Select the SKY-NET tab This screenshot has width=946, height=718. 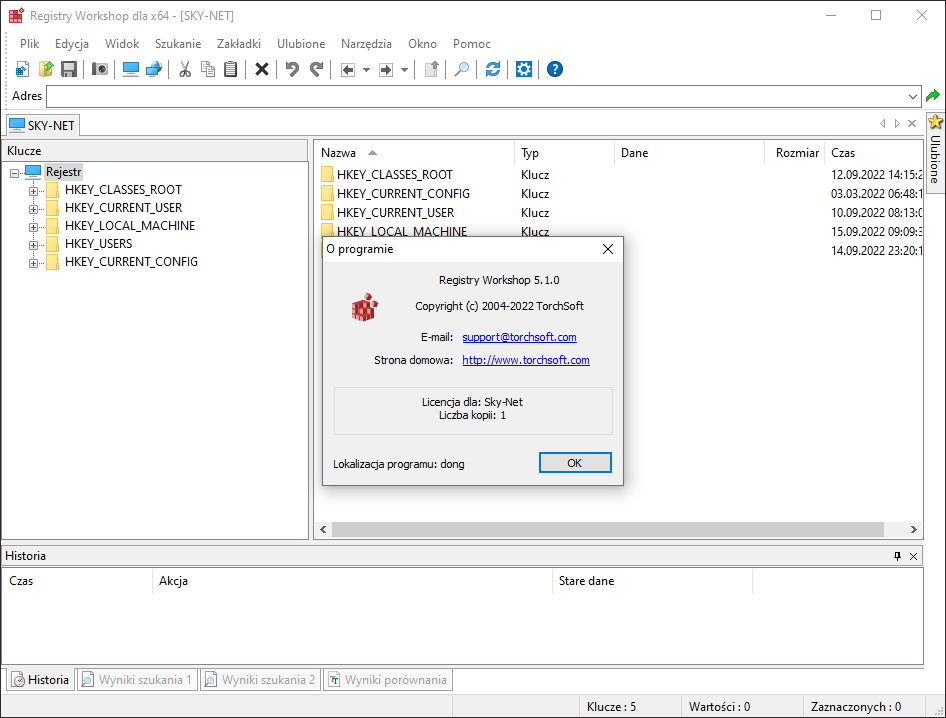(x=43, y=125)
